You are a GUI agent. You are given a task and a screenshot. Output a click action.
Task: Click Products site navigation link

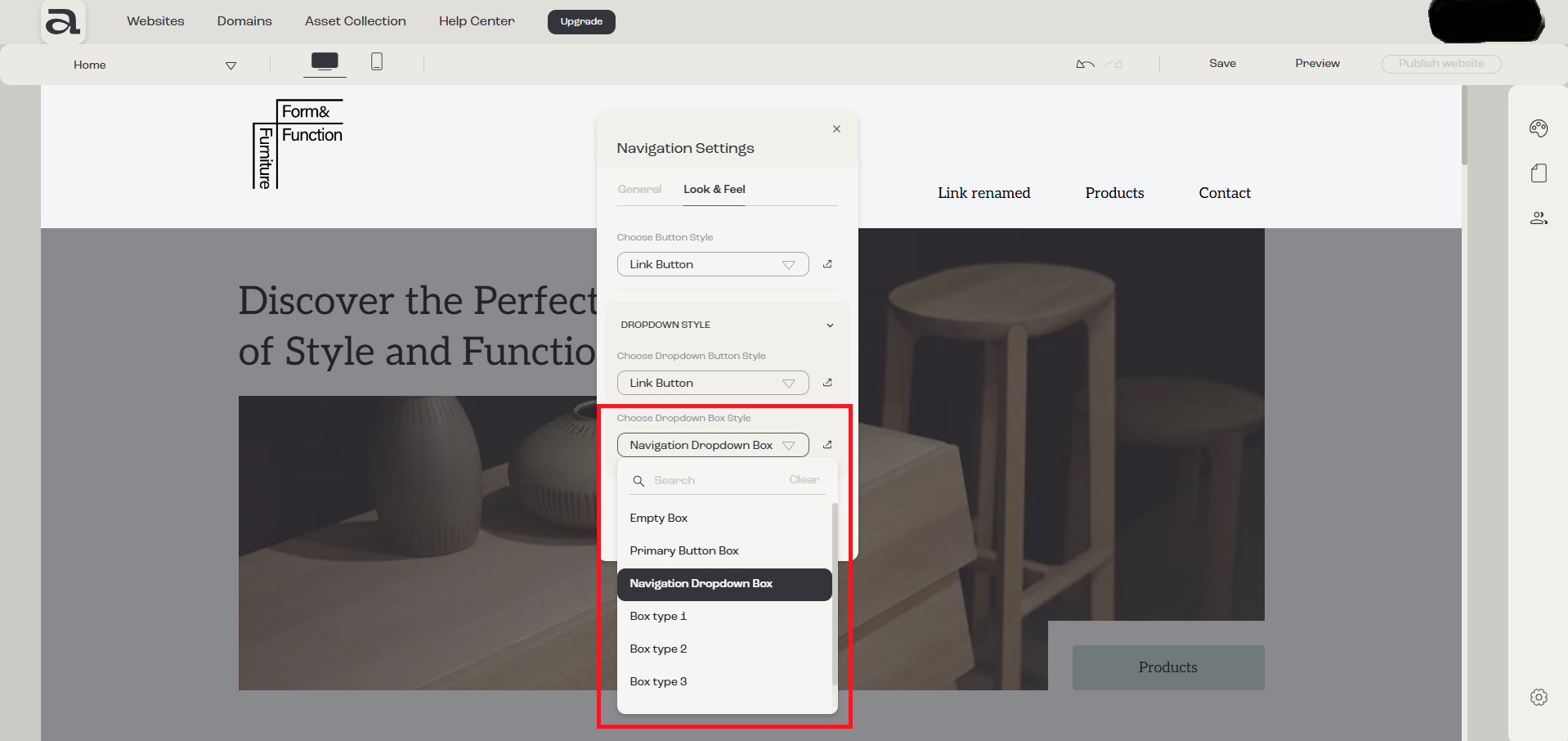1114,193
